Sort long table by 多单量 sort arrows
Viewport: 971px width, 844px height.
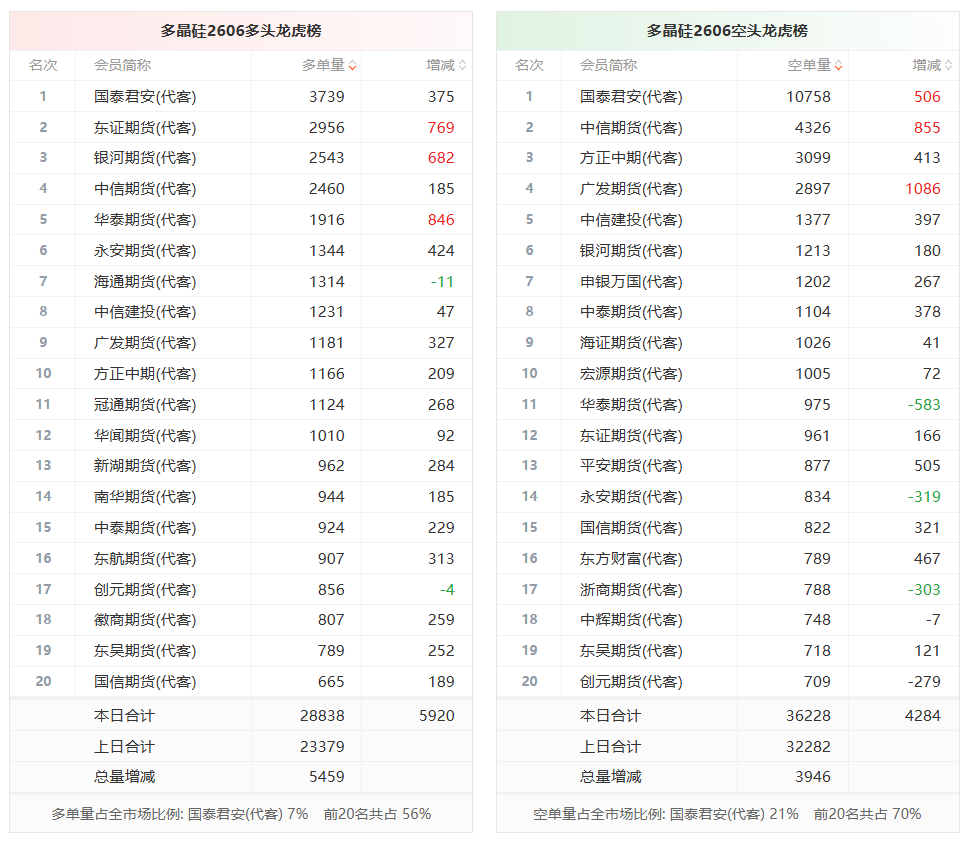pyautogui.click(x=352, y=65)
